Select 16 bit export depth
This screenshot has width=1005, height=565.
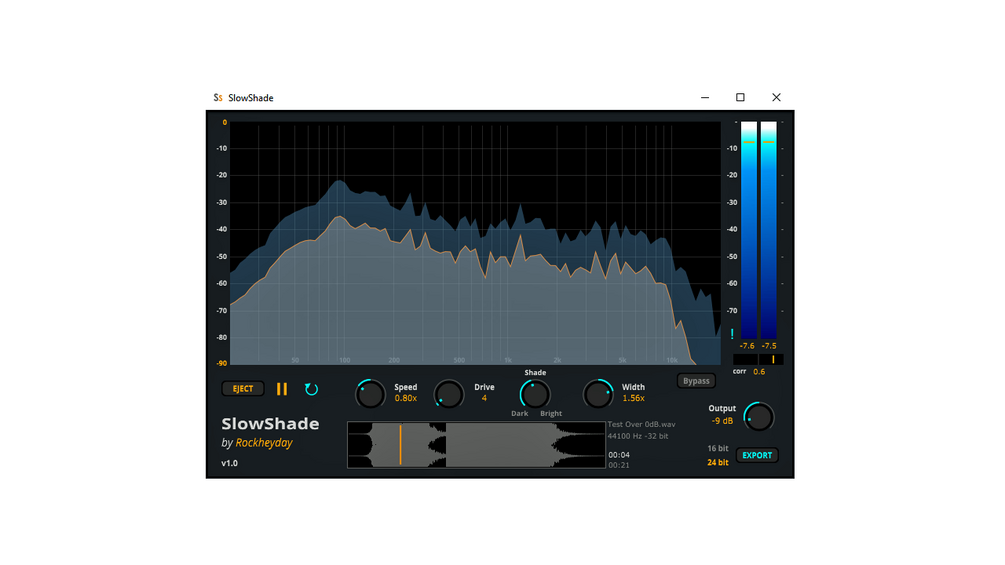718,448
